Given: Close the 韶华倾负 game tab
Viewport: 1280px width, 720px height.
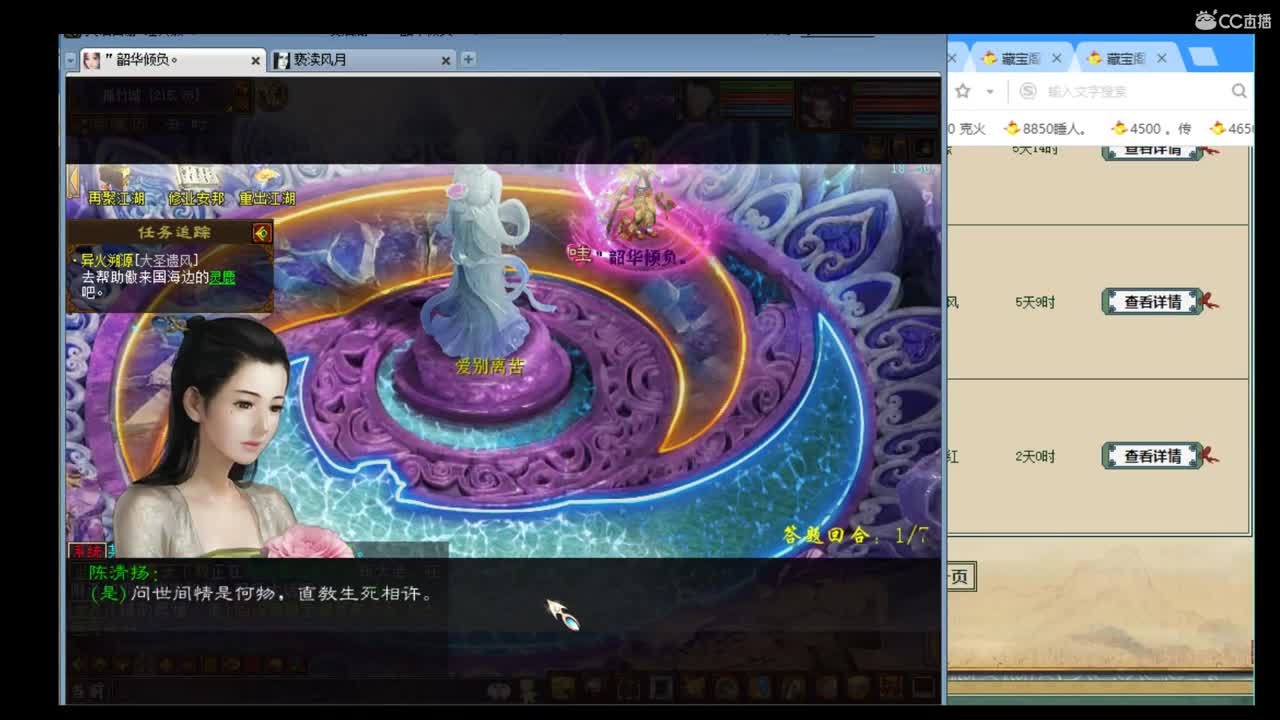Looking at the screenshot, I should coord(255,61).
